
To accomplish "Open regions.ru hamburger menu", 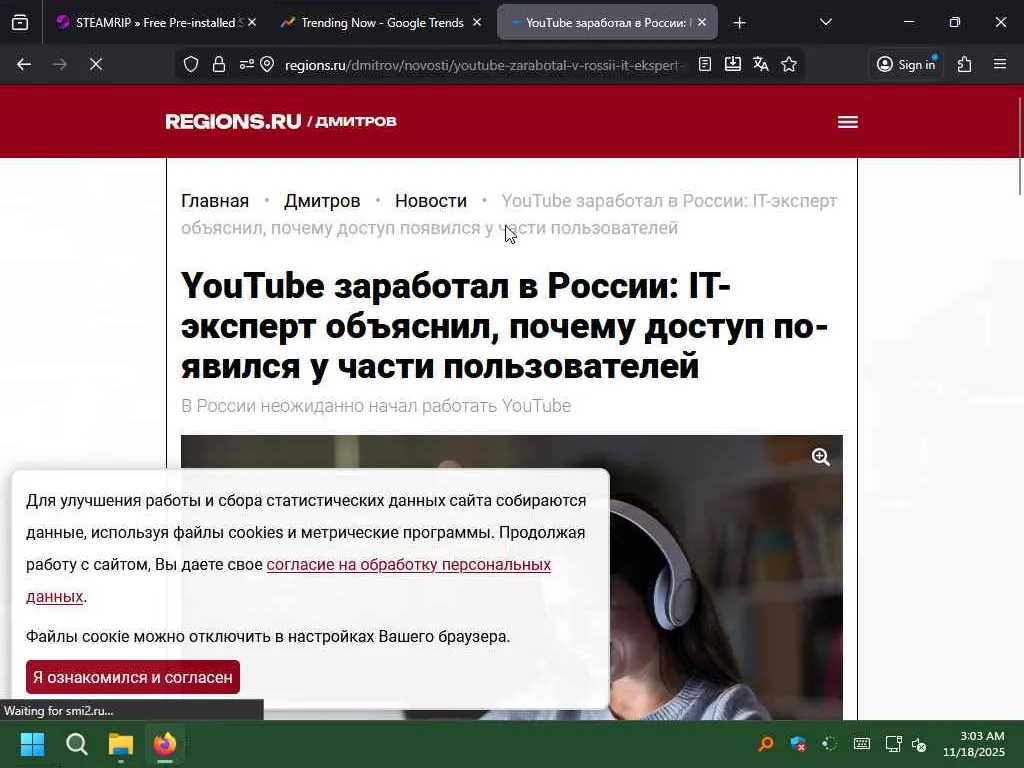I will [848, 122].
